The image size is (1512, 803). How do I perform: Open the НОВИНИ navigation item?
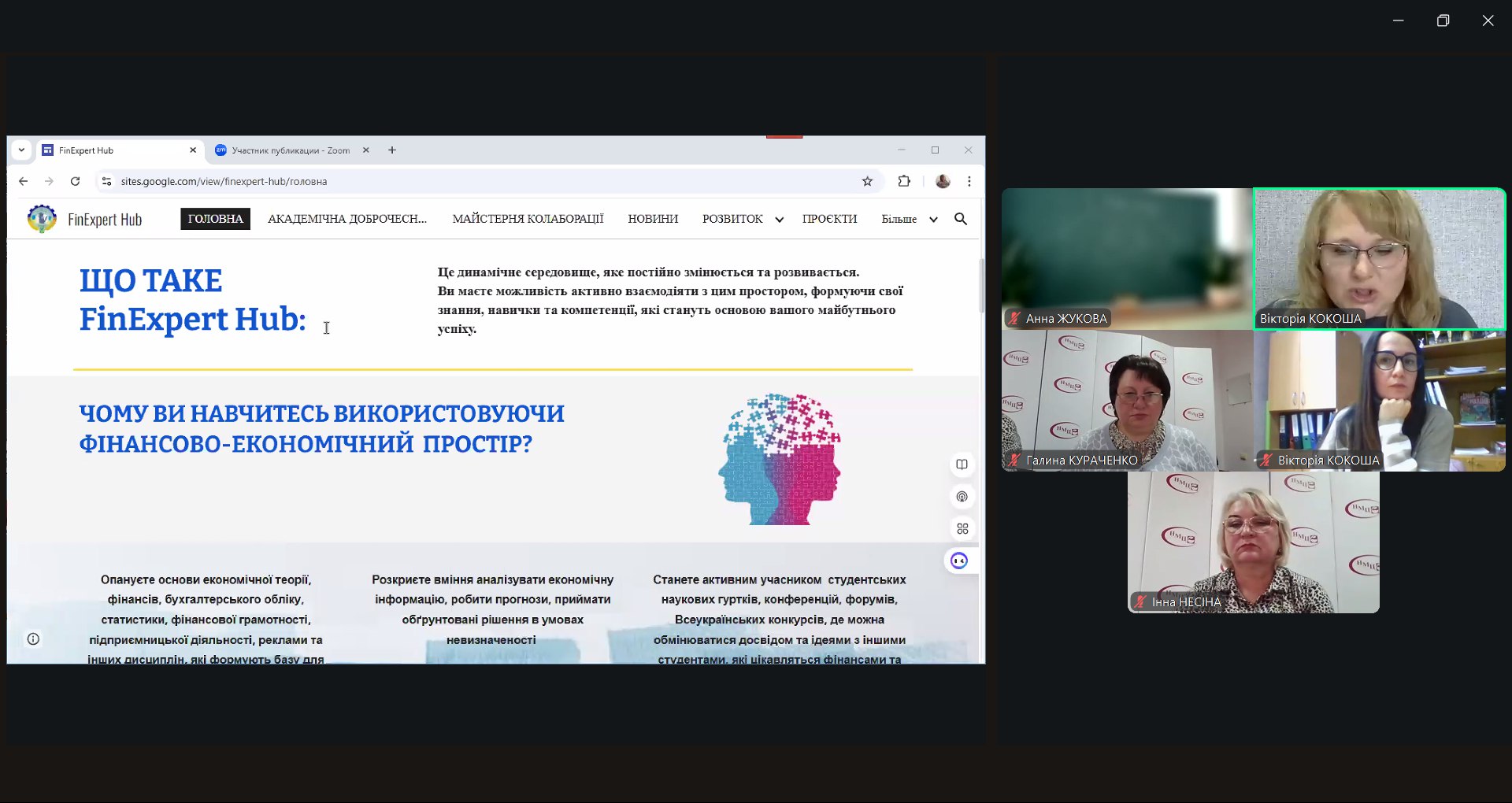click(x=653, y=219)
